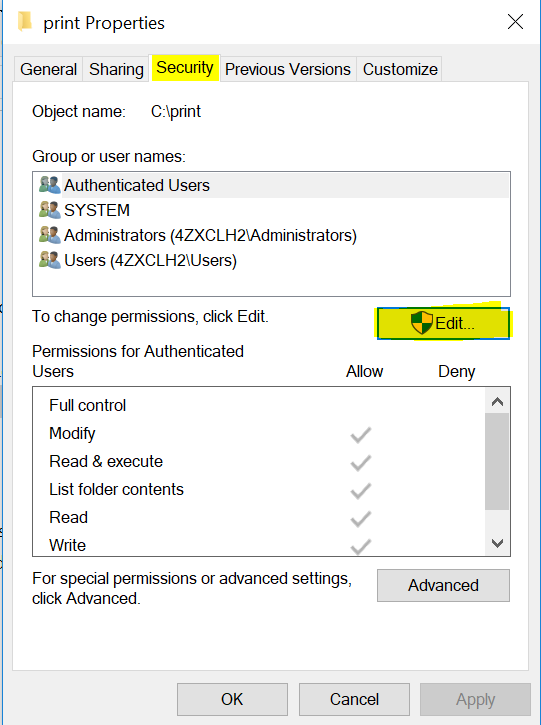
Task: Open the Previous Versions tab
Action: coord(288,69)
